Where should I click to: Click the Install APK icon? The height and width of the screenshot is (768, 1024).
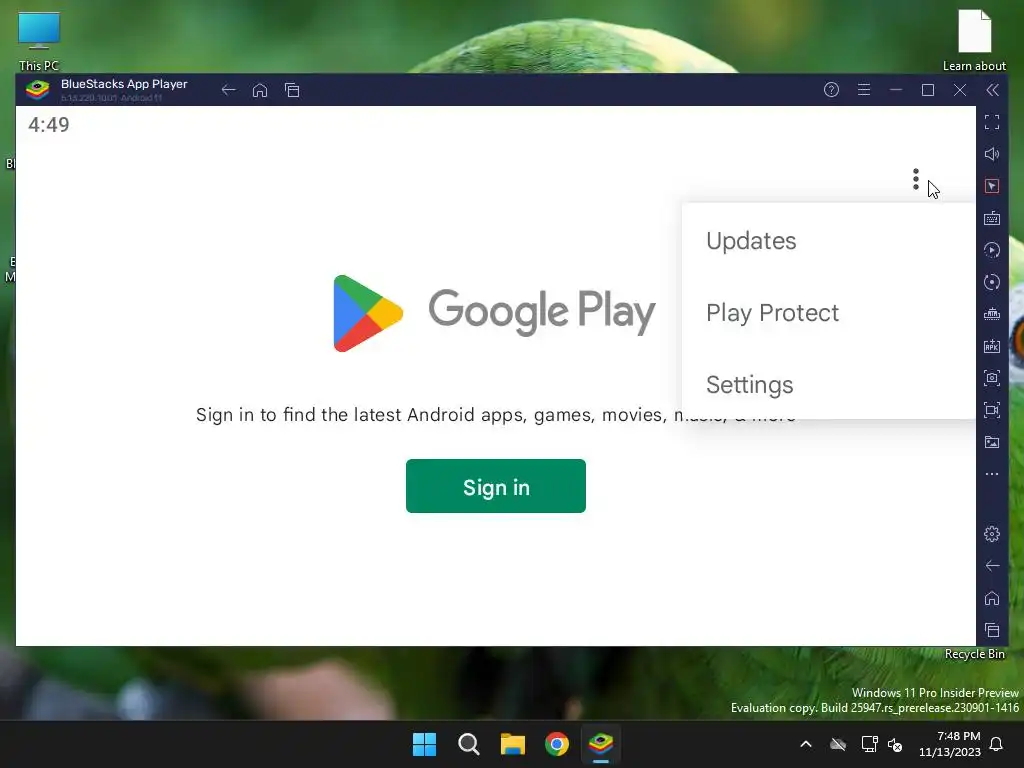[991, 346]
